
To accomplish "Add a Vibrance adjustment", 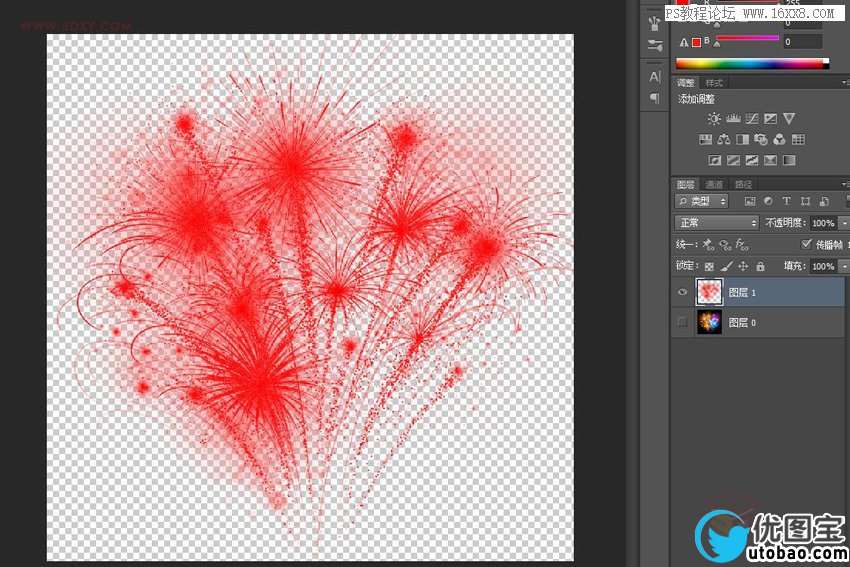I will click(789, 119).
